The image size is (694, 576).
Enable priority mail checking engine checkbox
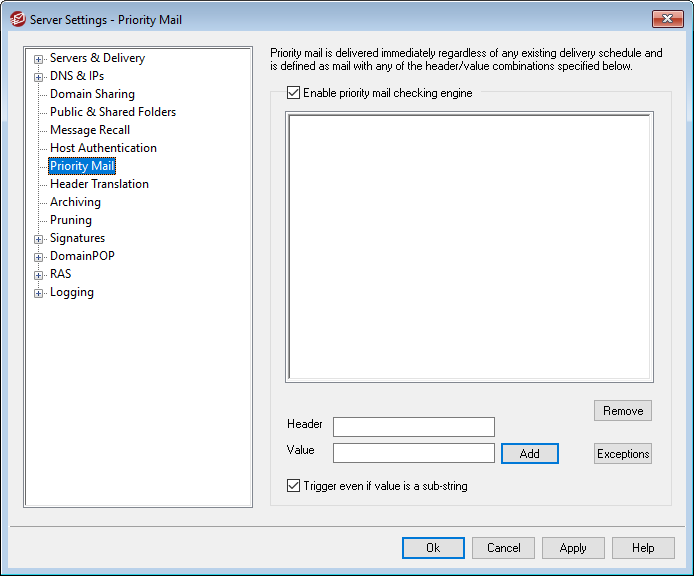click(293, 93)
